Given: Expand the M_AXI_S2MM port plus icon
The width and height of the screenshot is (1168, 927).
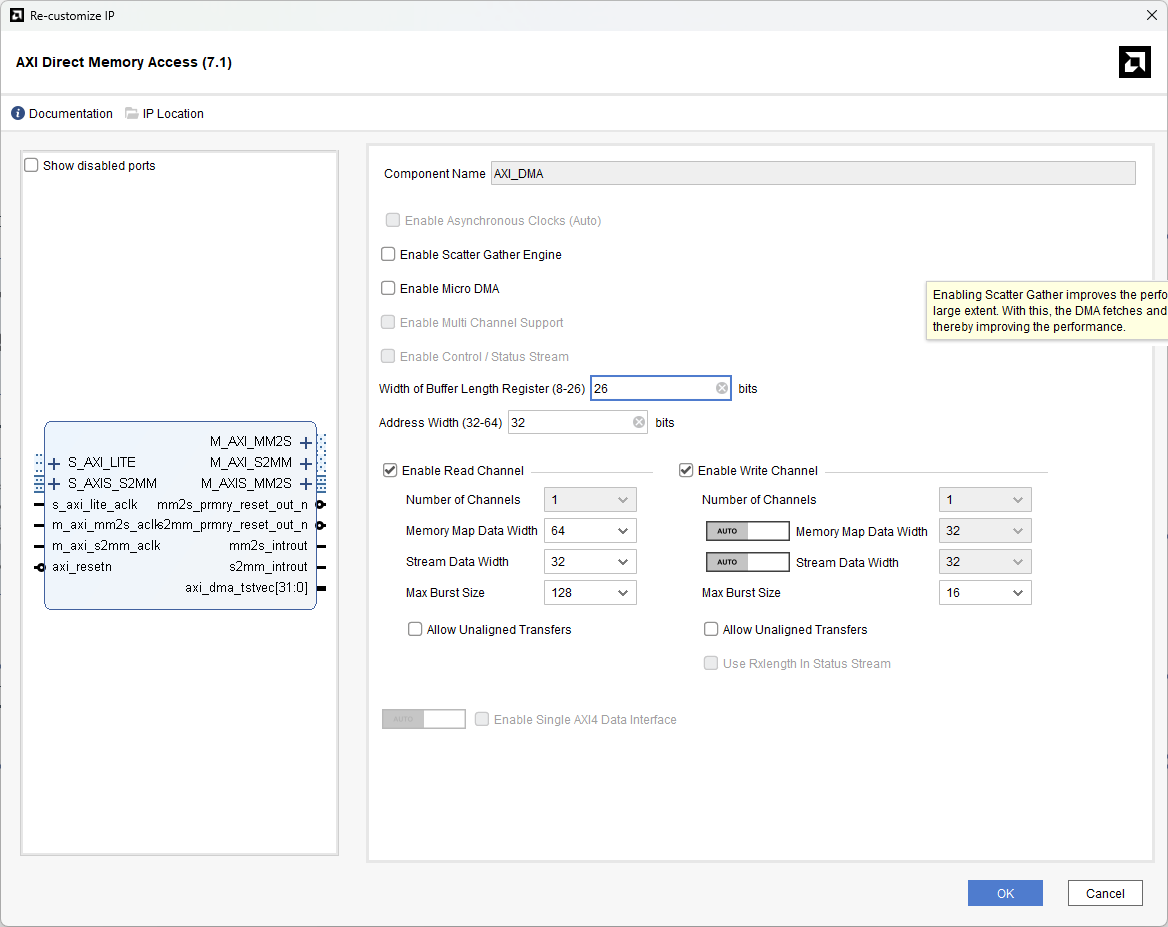Looking at the screenshot, I should (x=306, y=463).
